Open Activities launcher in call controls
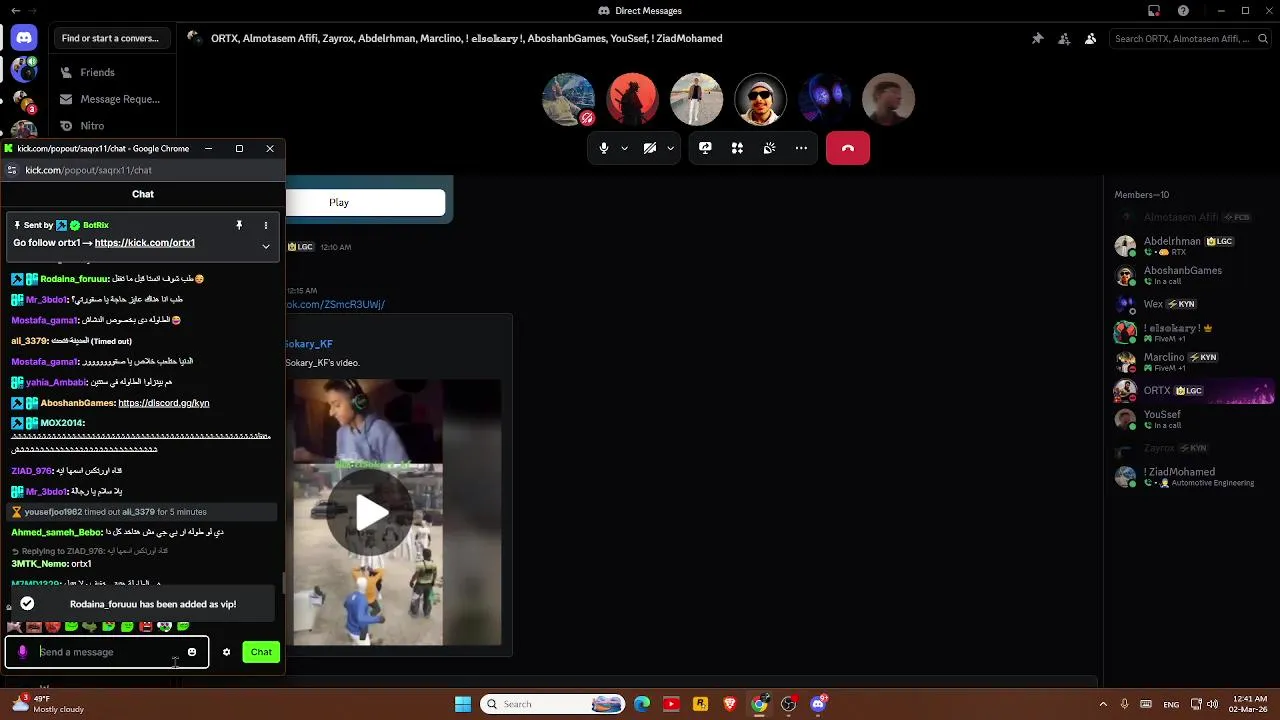Screen dimensions: 1280x720 737,148
